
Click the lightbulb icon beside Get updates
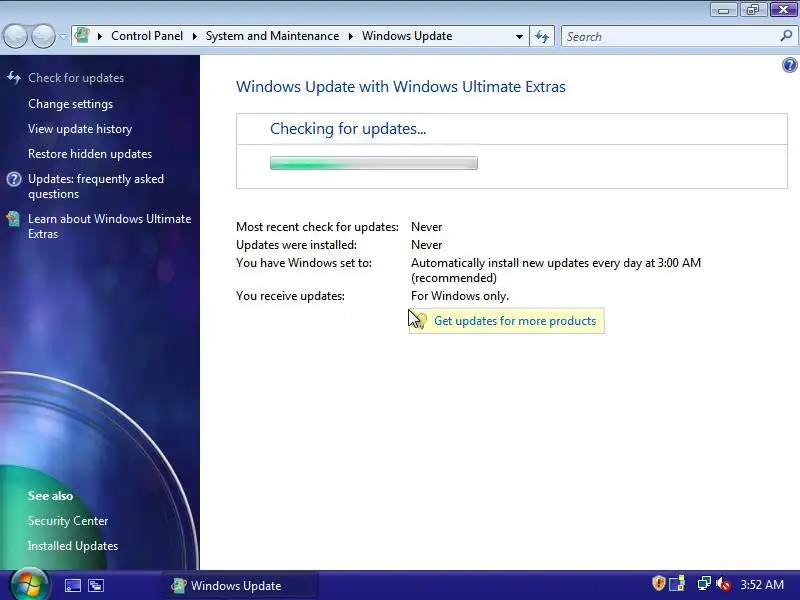420,321
